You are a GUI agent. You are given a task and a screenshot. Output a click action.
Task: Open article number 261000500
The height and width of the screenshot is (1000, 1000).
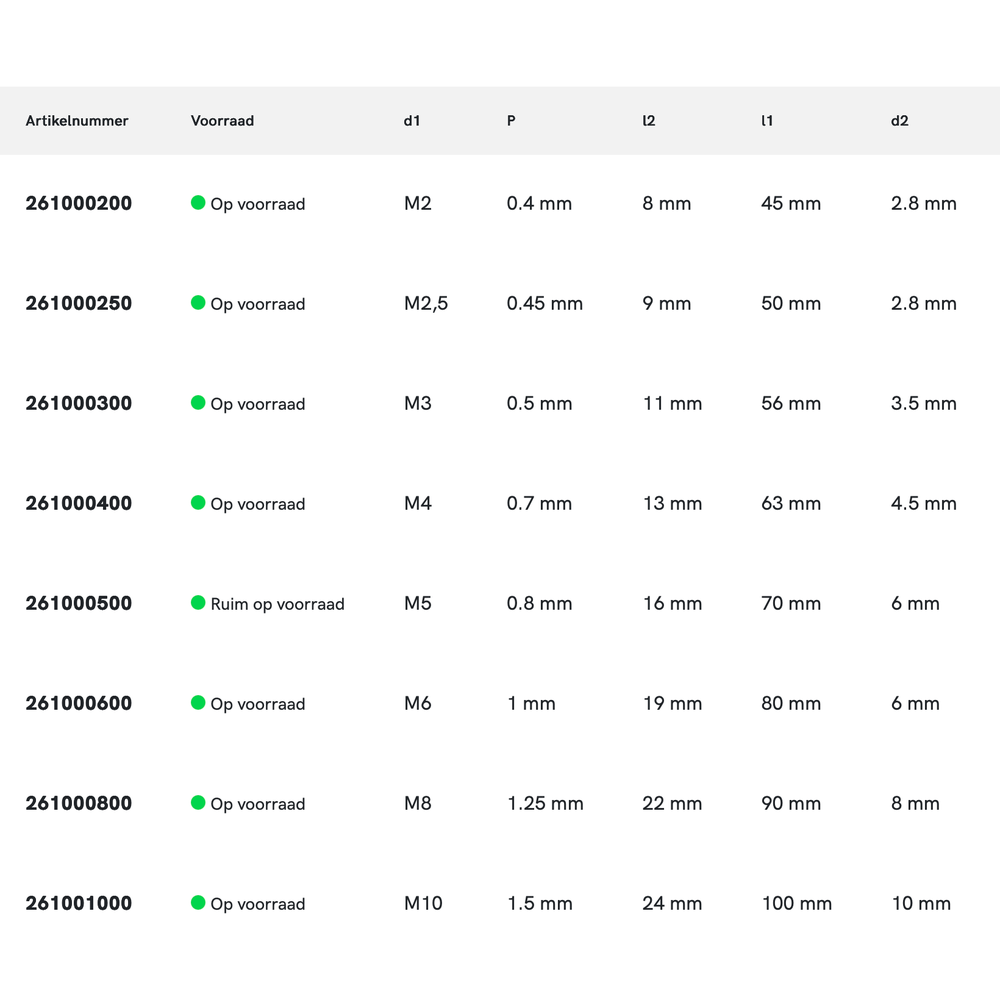point(78,603)
